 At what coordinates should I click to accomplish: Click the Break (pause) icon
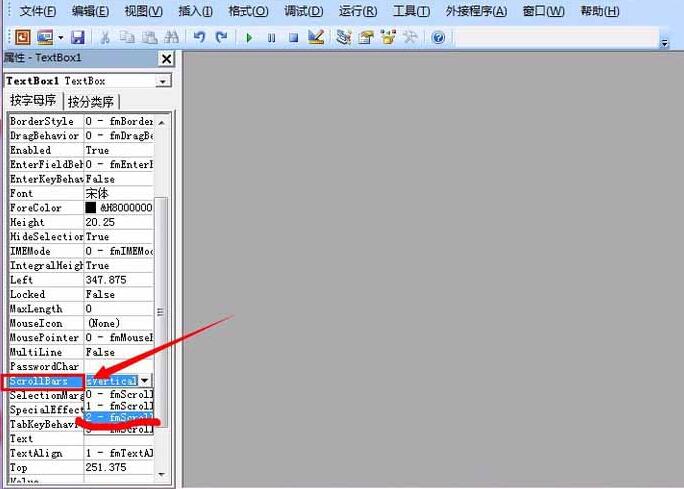pyautogui.click(x=271, y=37)
